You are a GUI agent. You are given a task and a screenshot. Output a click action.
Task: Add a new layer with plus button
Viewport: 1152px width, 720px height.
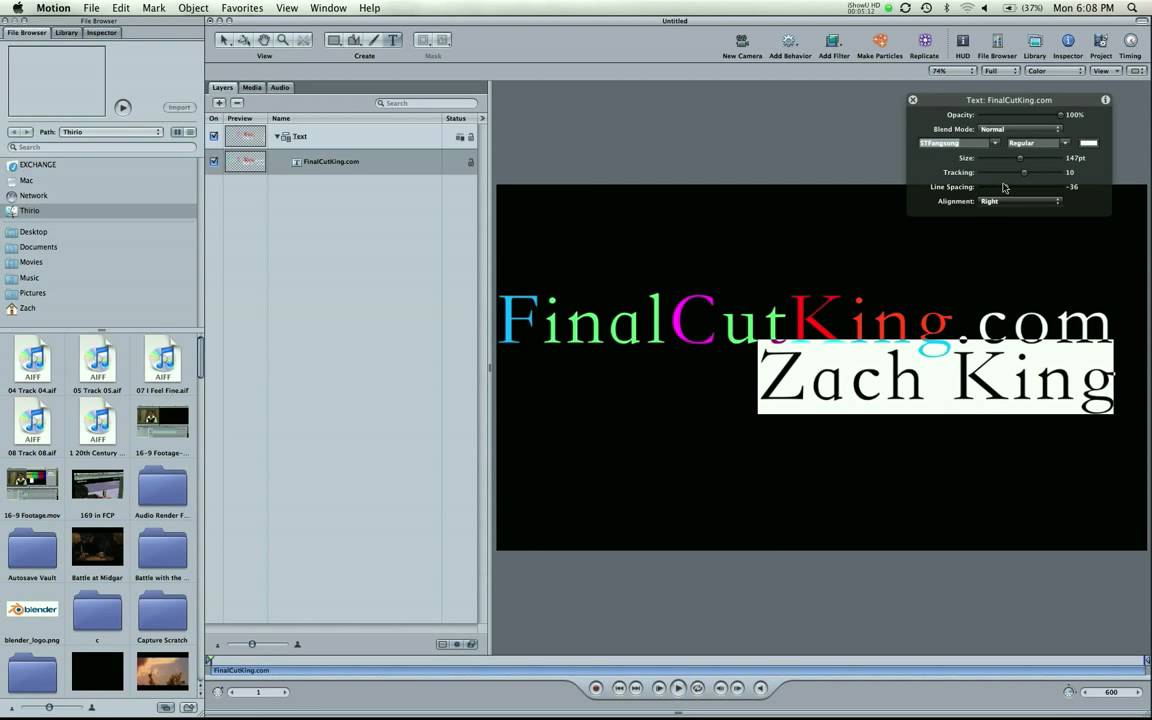(219, 103)
